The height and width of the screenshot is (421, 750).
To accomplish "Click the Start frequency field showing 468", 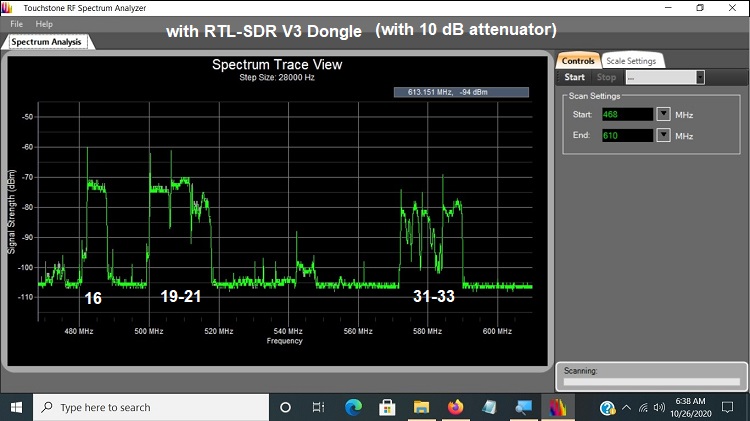I will tap(626, 114).
